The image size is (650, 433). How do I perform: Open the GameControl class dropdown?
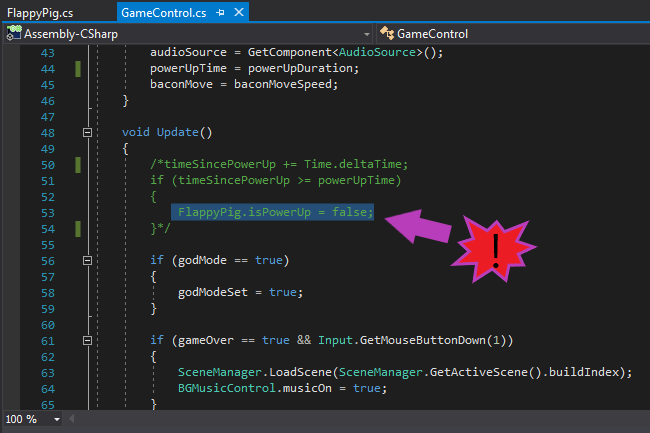513,34
